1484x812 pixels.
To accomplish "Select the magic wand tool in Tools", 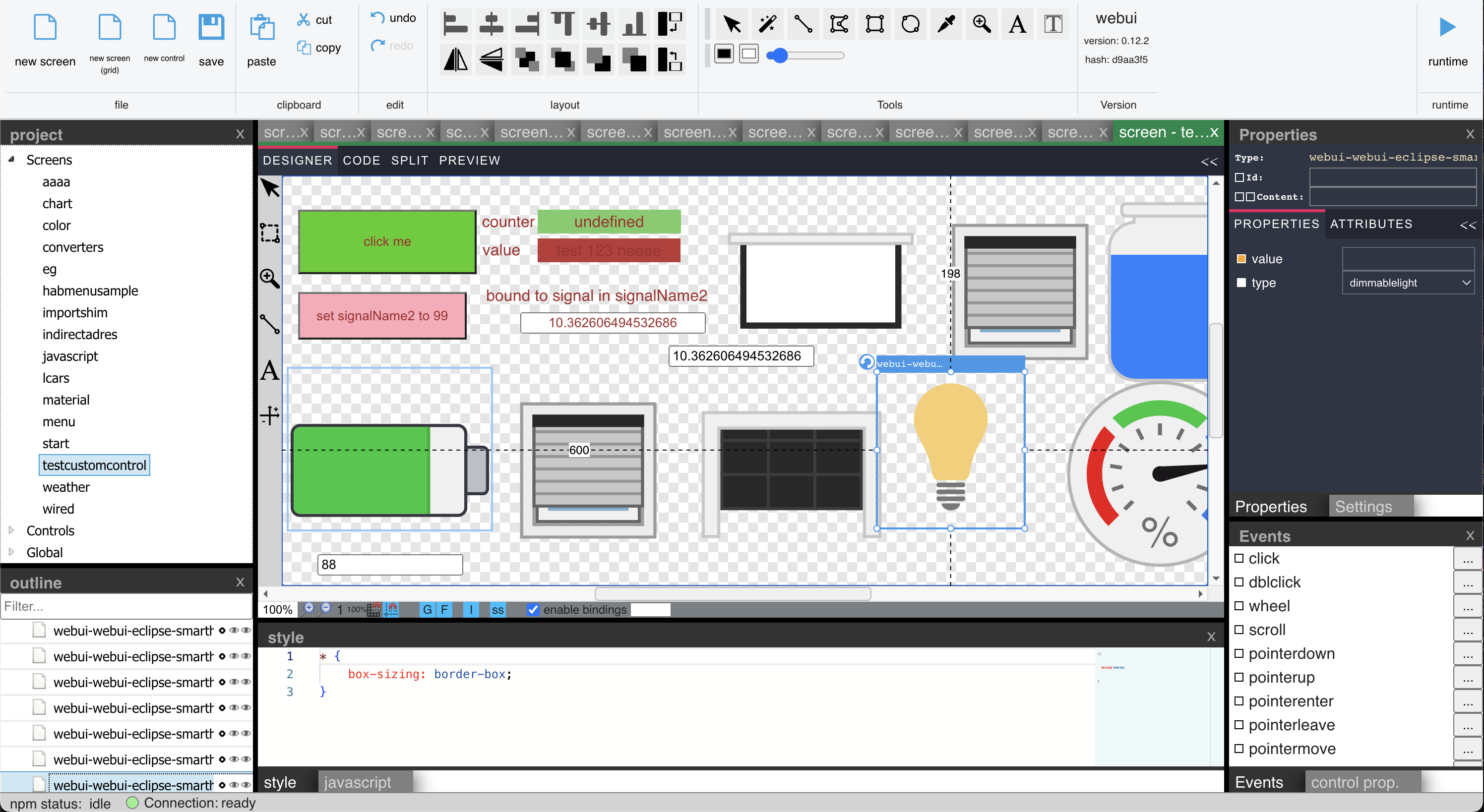I will [767, 24].
